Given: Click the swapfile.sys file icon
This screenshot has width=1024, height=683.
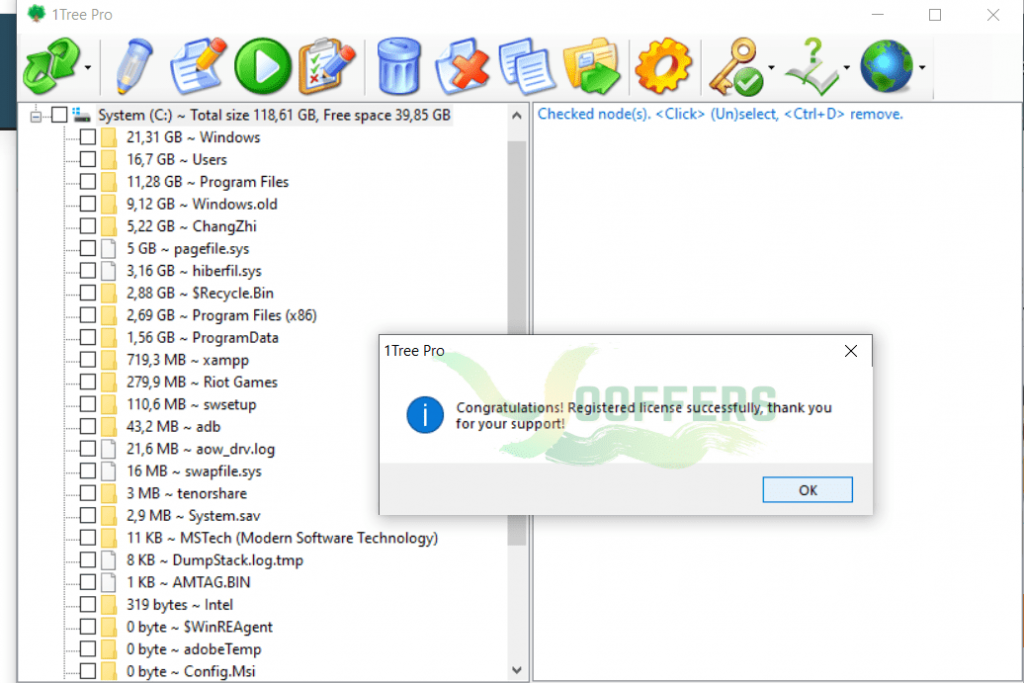Looking at the screenshot, I should (109, 471).
